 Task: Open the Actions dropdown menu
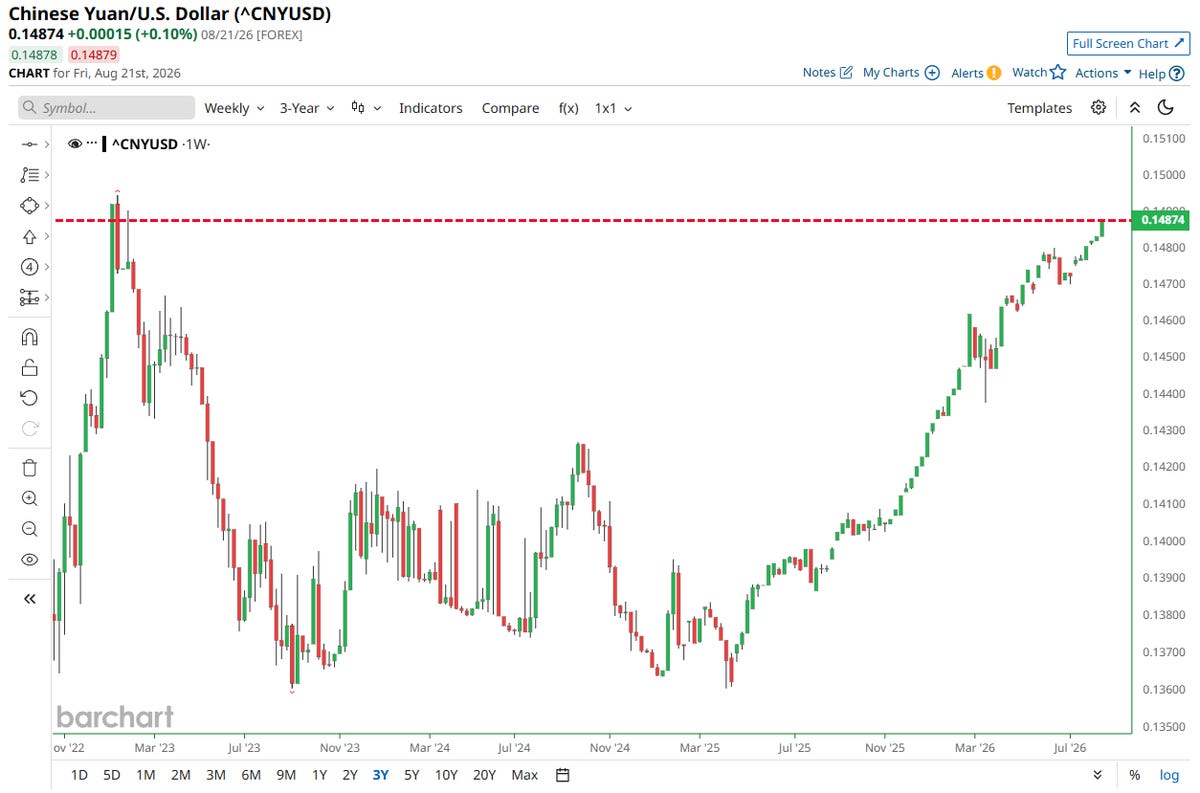coord(1103,73)
